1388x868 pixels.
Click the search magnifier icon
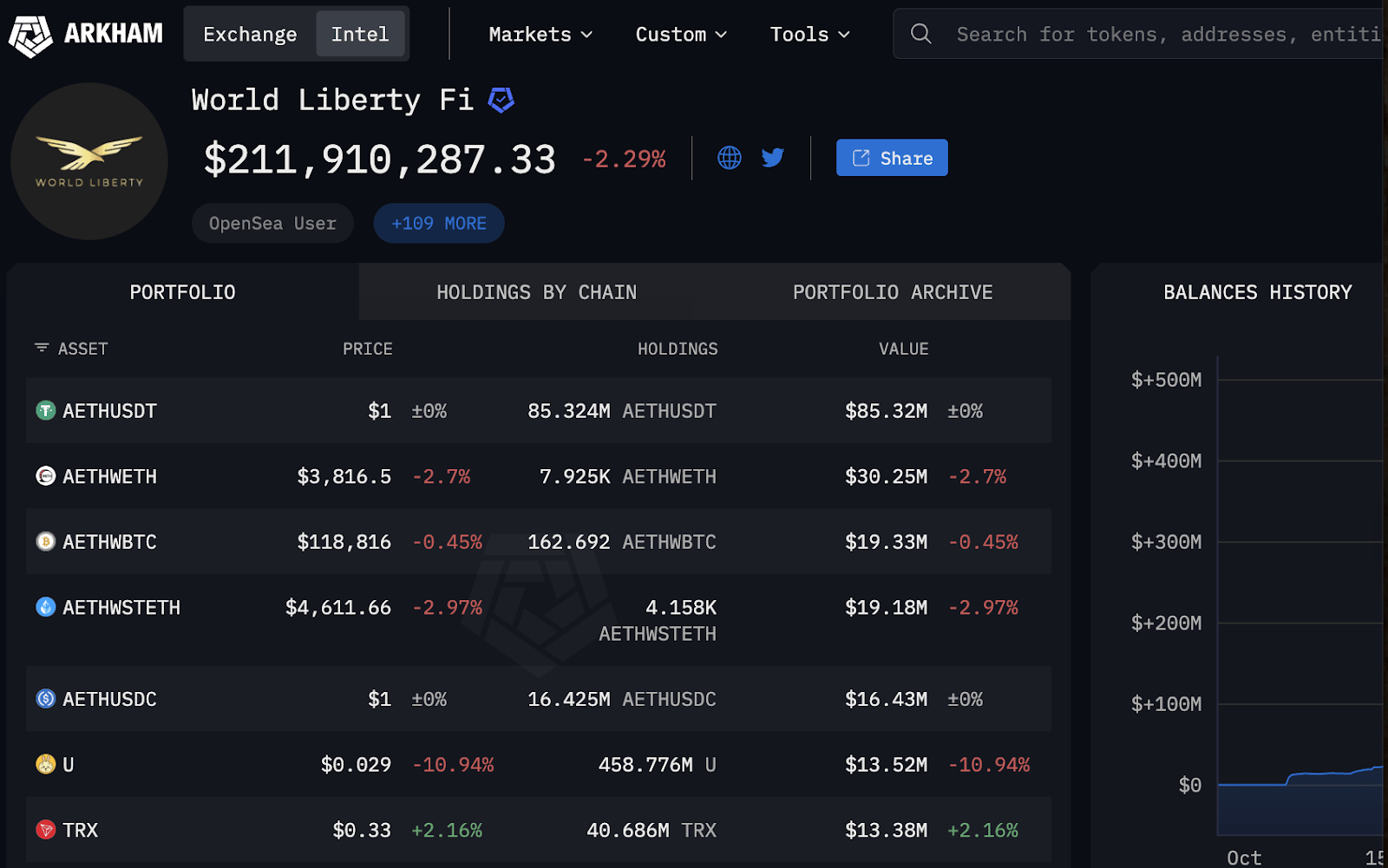coord(920,34)
